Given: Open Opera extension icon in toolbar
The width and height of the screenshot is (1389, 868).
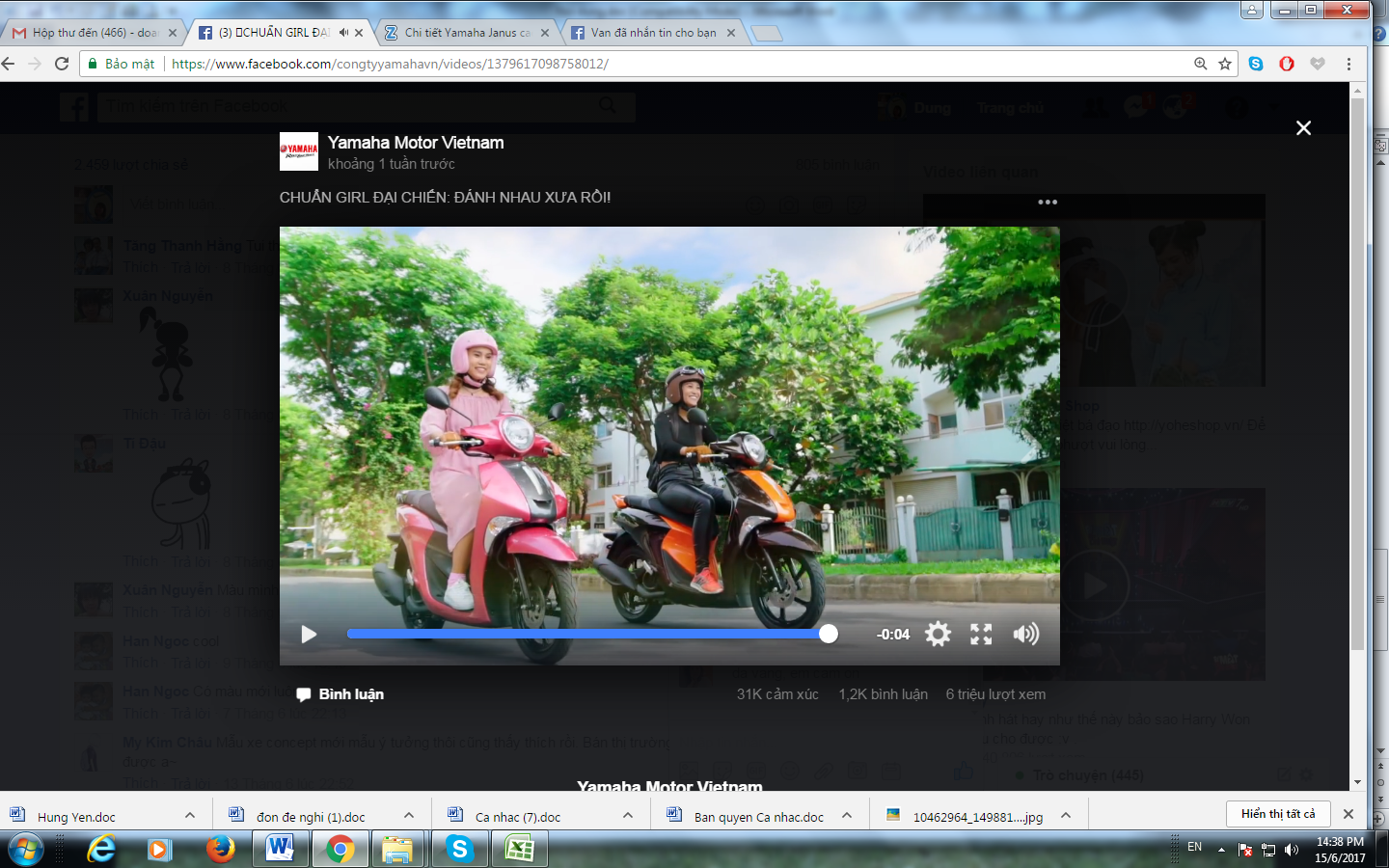Looking at the screenshot, I should pos(1287,64).
